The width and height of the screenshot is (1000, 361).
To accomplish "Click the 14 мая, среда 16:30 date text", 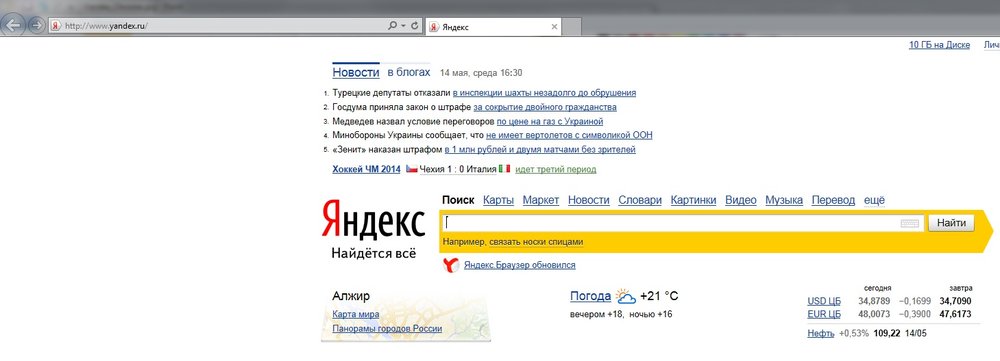I will pos(482,73).
